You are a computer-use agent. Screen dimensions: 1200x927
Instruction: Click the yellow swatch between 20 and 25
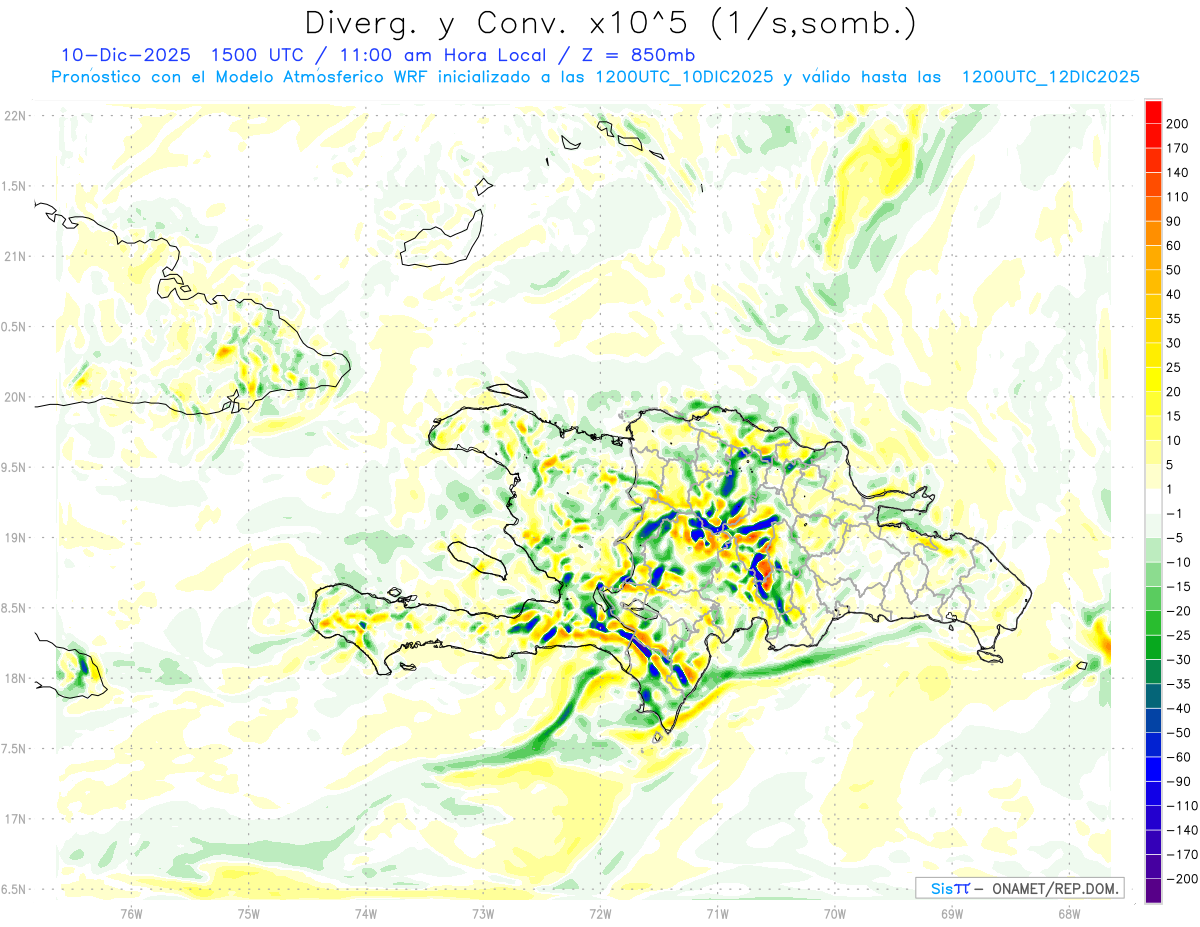tap(1153, 380)
